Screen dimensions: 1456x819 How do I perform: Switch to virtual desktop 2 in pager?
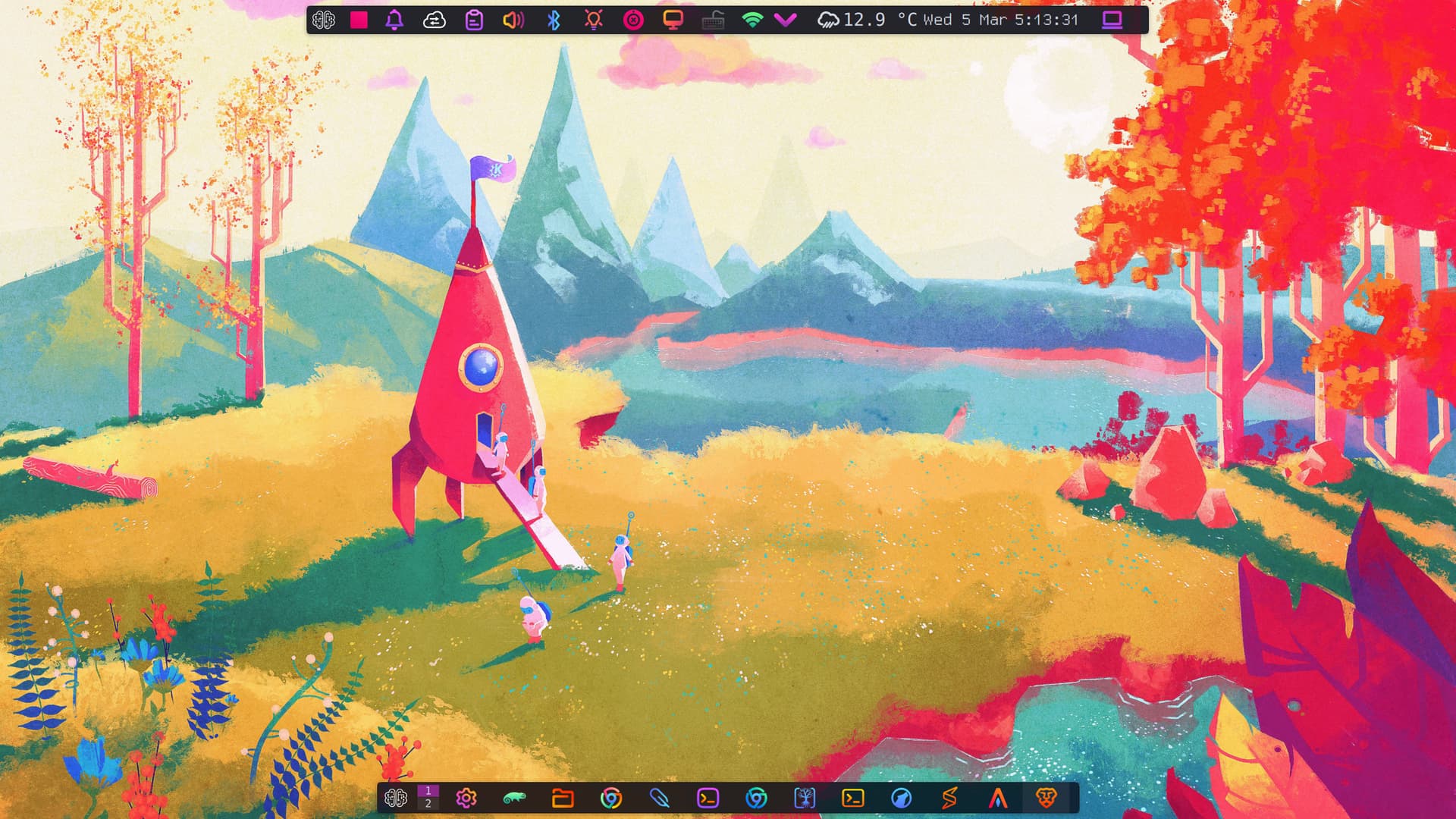coord(428,804)
